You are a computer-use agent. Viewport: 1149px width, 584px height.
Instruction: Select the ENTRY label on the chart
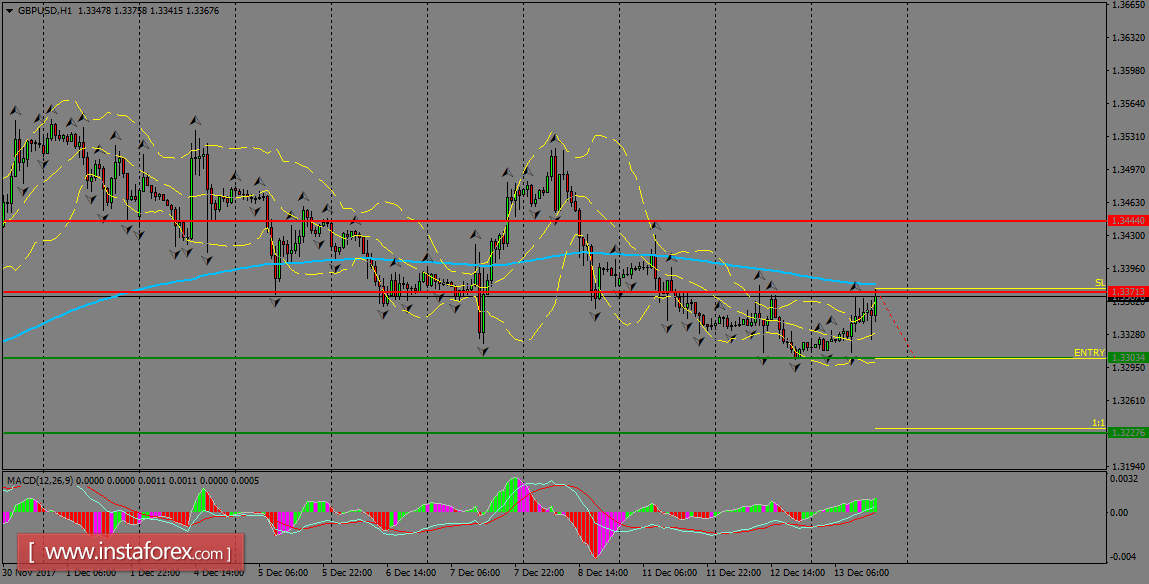[1090, 352]
